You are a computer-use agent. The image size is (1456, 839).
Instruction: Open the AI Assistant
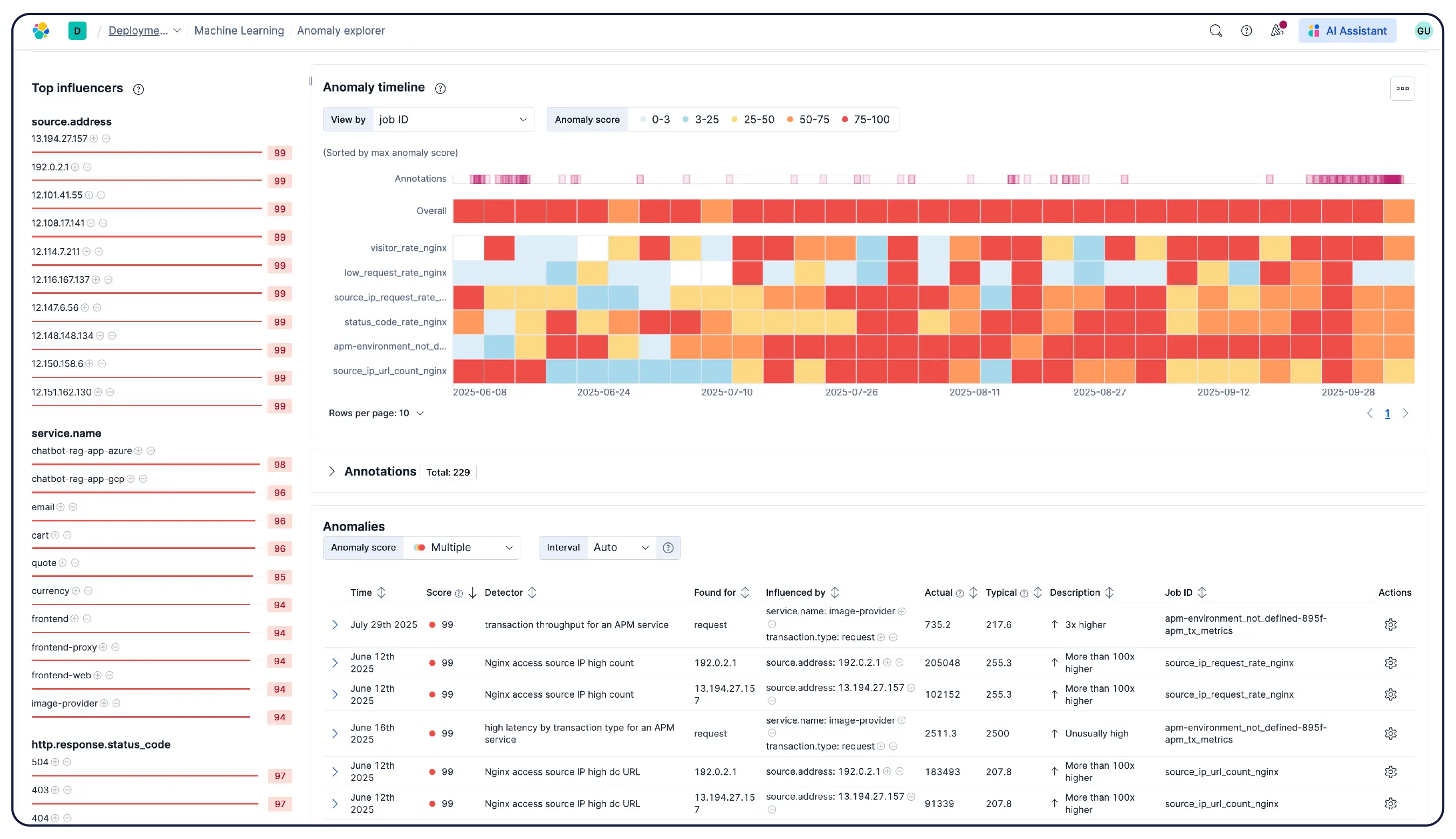(1347, 31)
